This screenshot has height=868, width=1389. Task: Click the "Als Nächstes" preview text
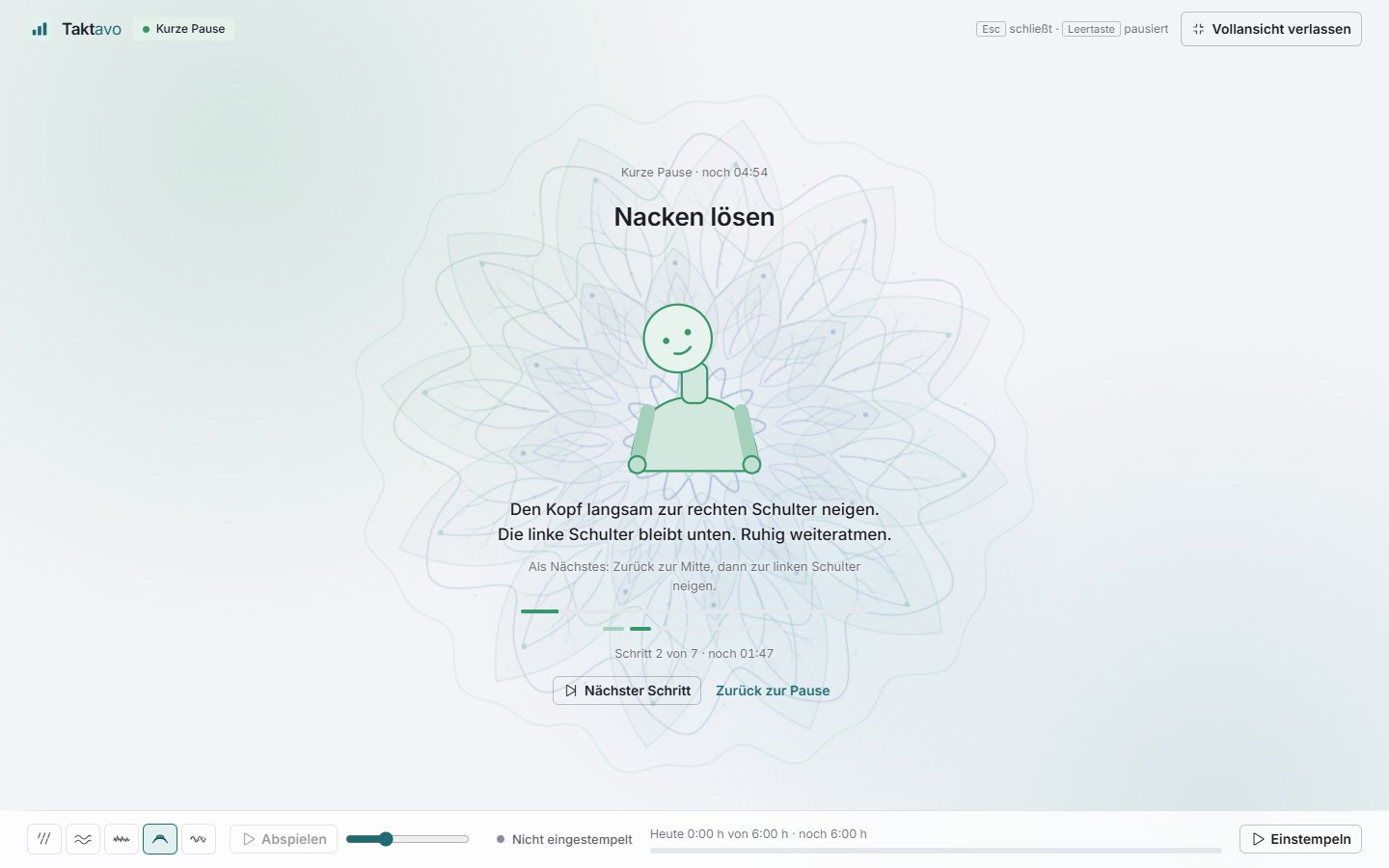point(694,576)
